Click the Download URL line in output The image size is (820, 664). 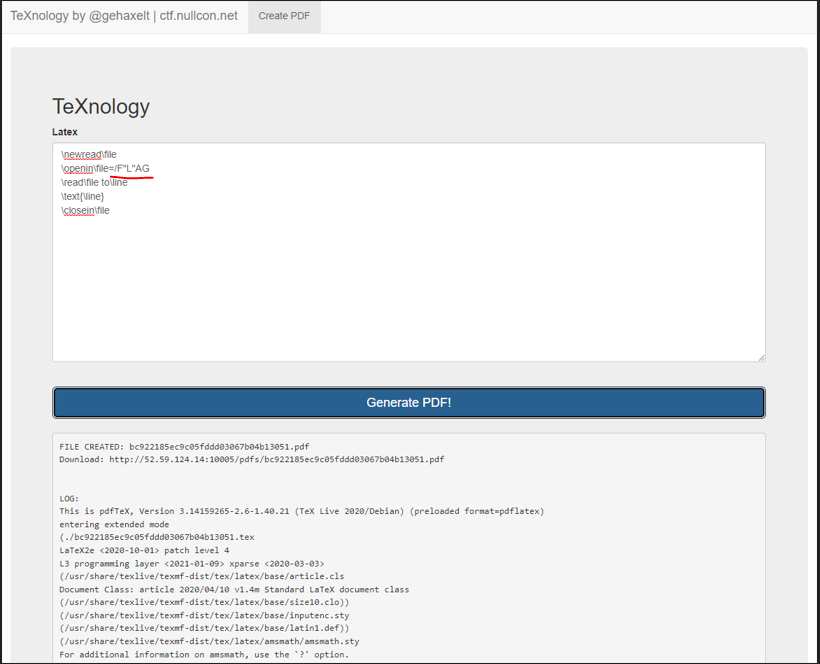coord(252,459)
